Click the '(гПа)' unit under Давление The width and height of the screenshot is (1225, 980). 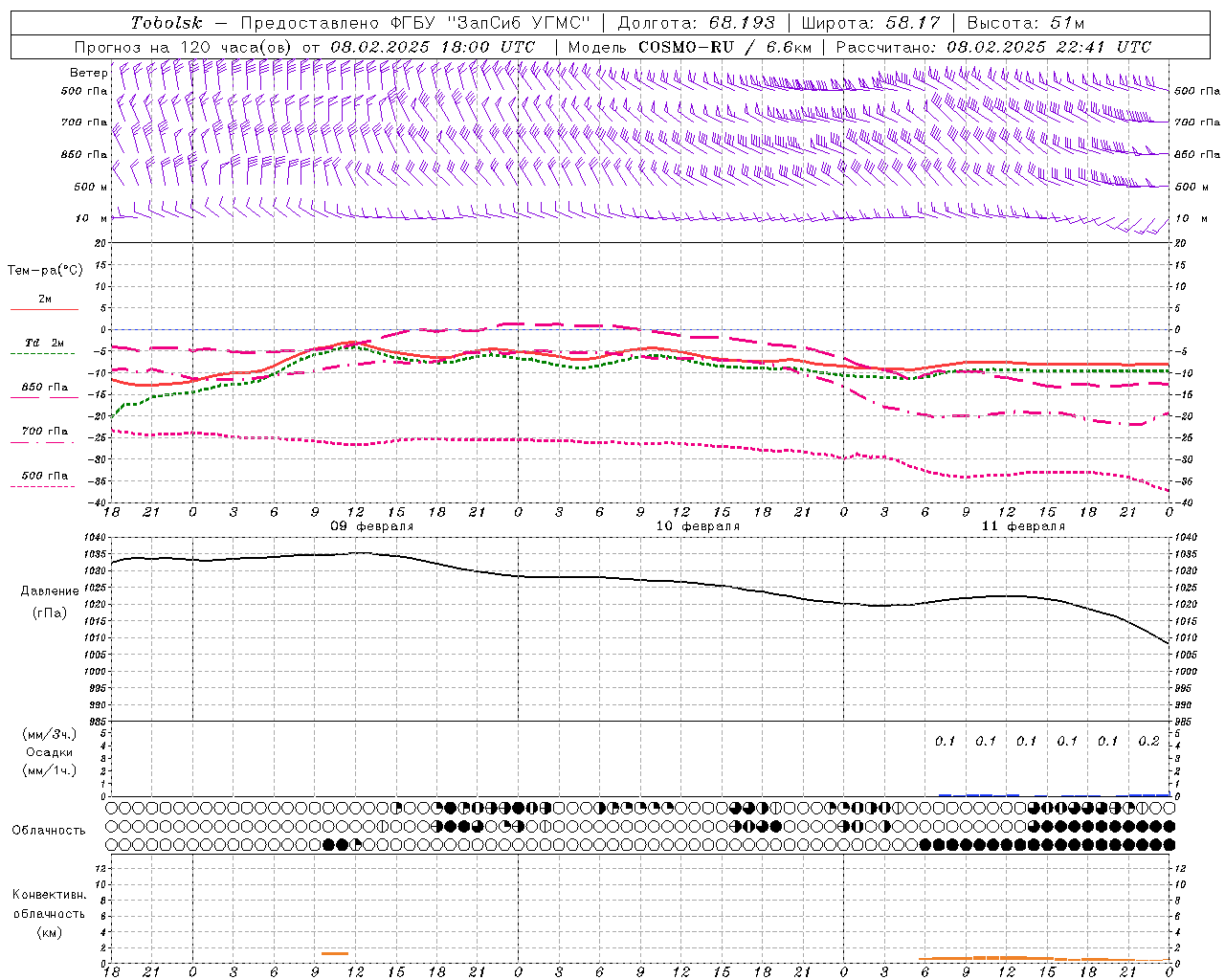pyautogui.click(x=49, y=612)
